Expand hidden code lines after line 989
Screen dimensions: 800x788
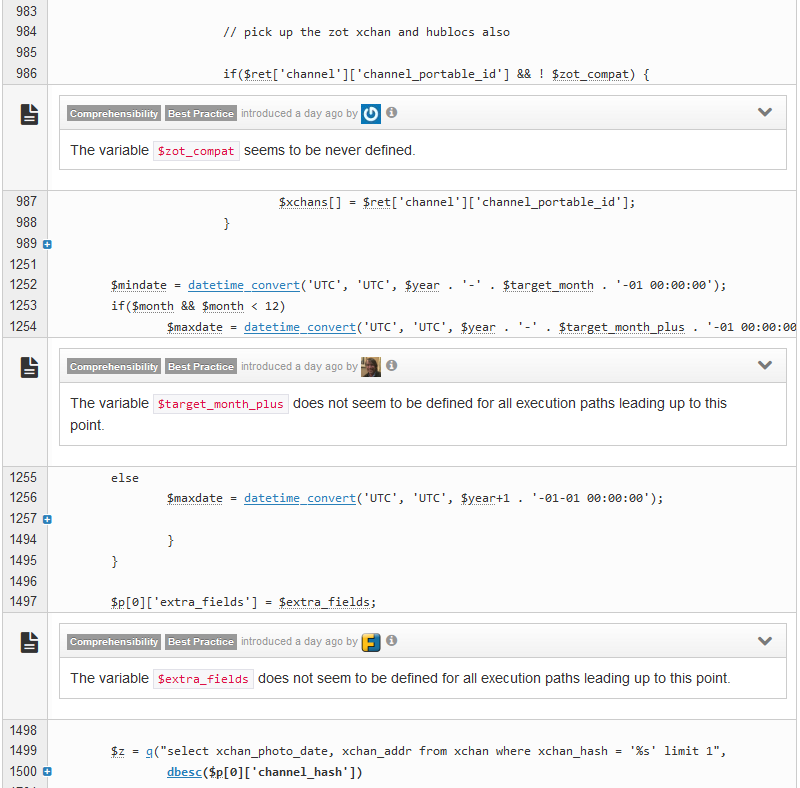point(47,244)
